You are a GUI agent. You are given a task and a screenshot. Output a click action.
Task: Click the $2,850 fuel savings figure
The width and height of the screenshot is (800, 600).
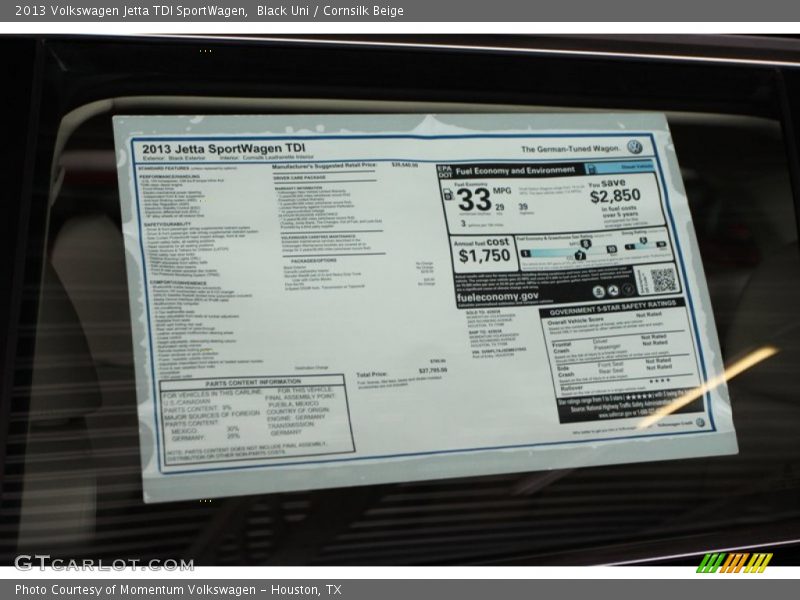point(616,195)
